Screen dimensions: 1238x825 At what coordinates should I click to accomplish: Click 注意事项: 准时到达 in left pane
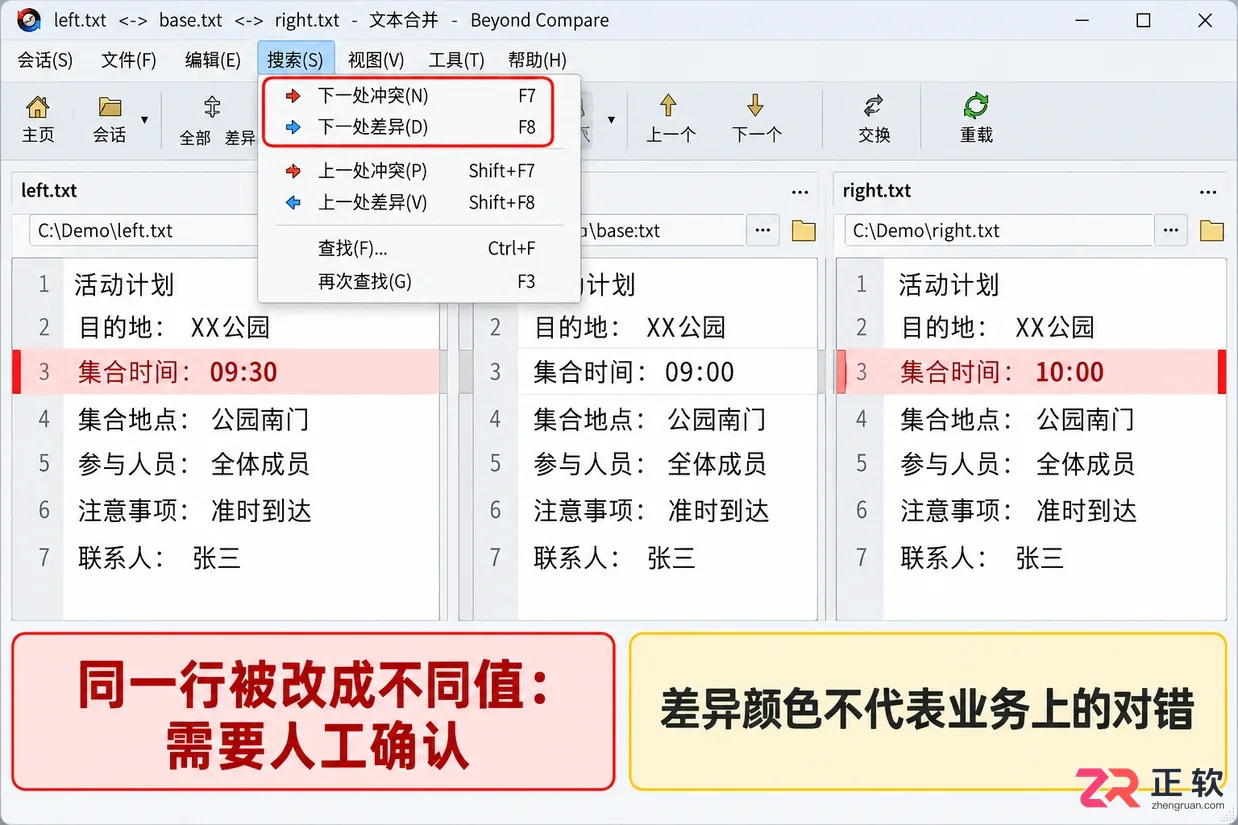coord(195,511)
